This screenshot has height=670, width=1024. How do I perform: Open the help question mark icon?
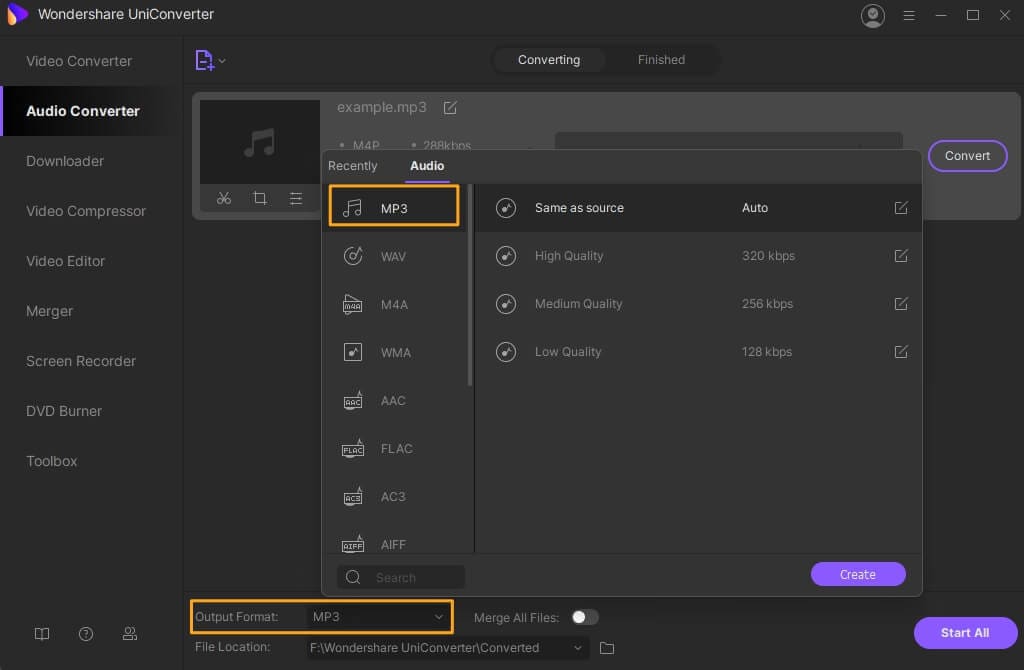click(86, 634)
